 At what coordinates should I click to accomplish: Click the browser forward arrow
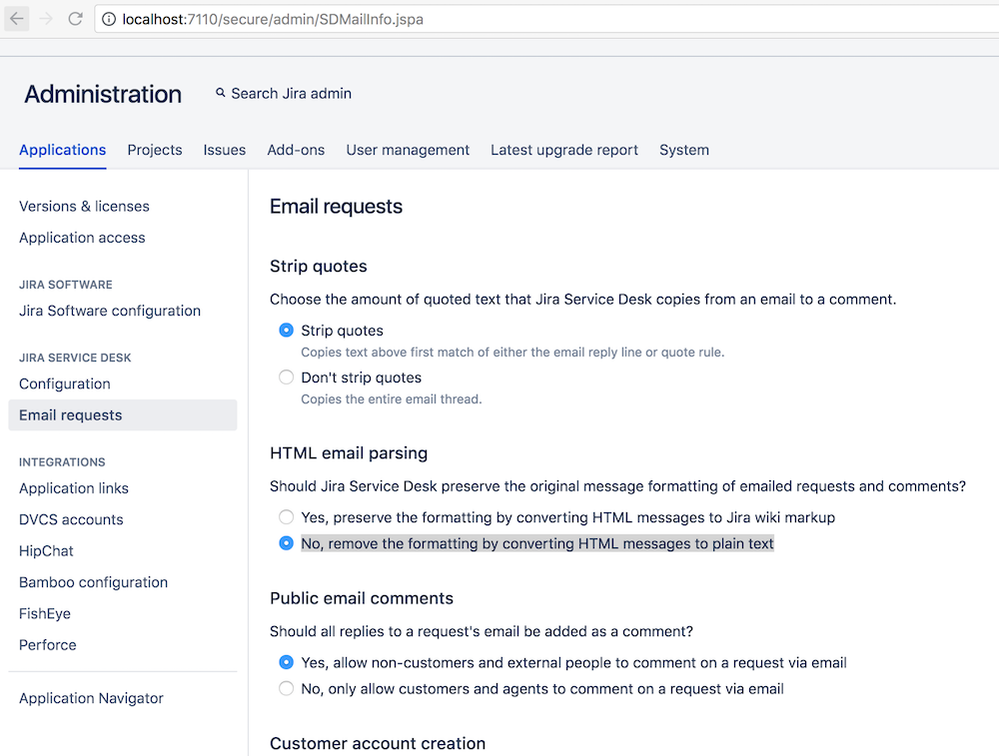[x=46, y=19]
